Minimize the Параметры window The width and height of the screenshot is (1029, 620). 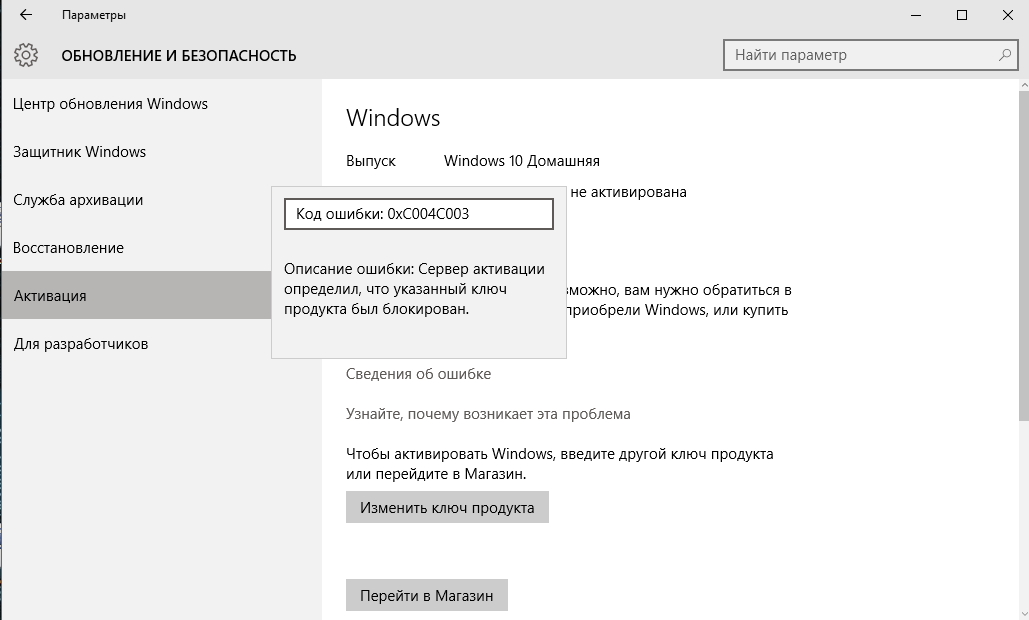916,15
